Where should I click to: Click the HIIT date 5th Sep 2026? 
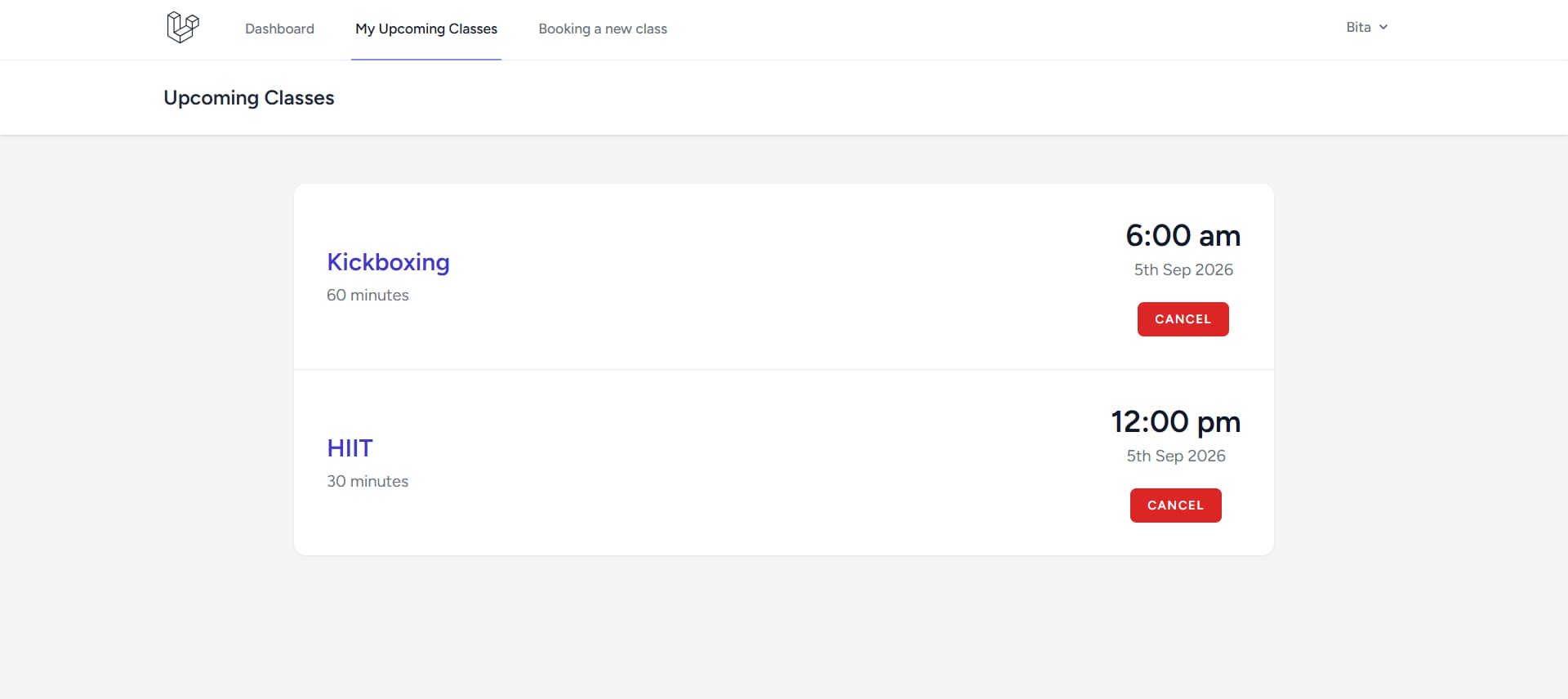pos(1176,456)
